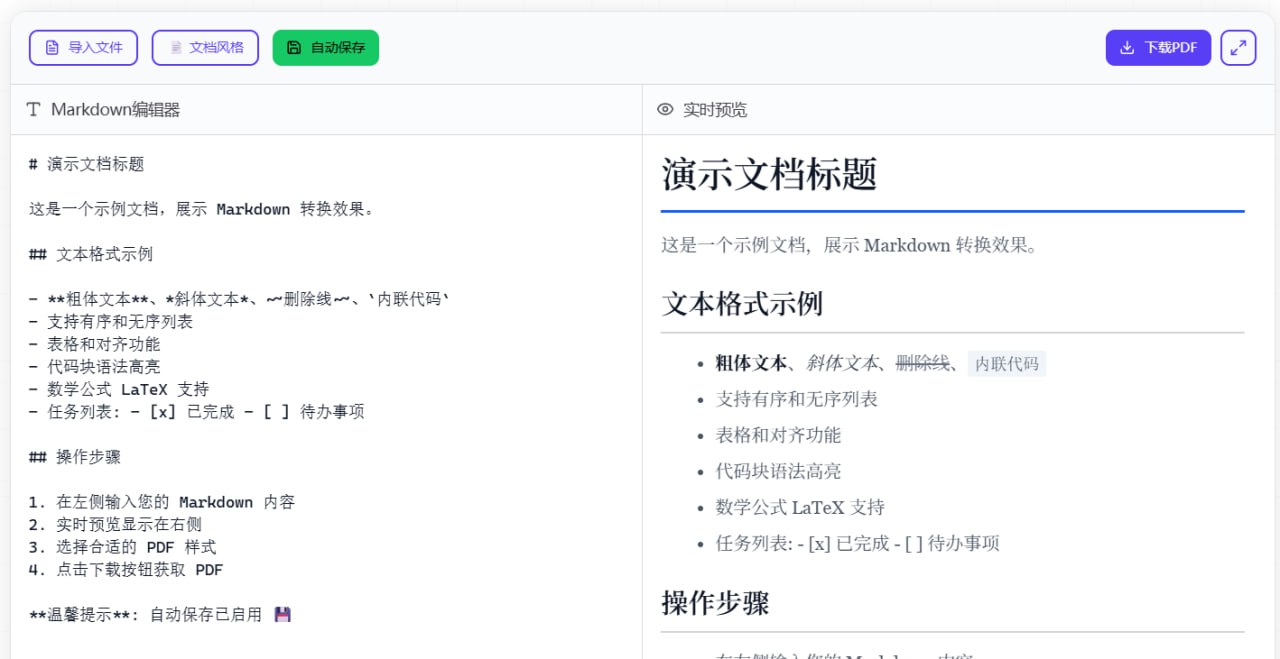Click the bold 粗体文本 in the preview

[751, 363]
